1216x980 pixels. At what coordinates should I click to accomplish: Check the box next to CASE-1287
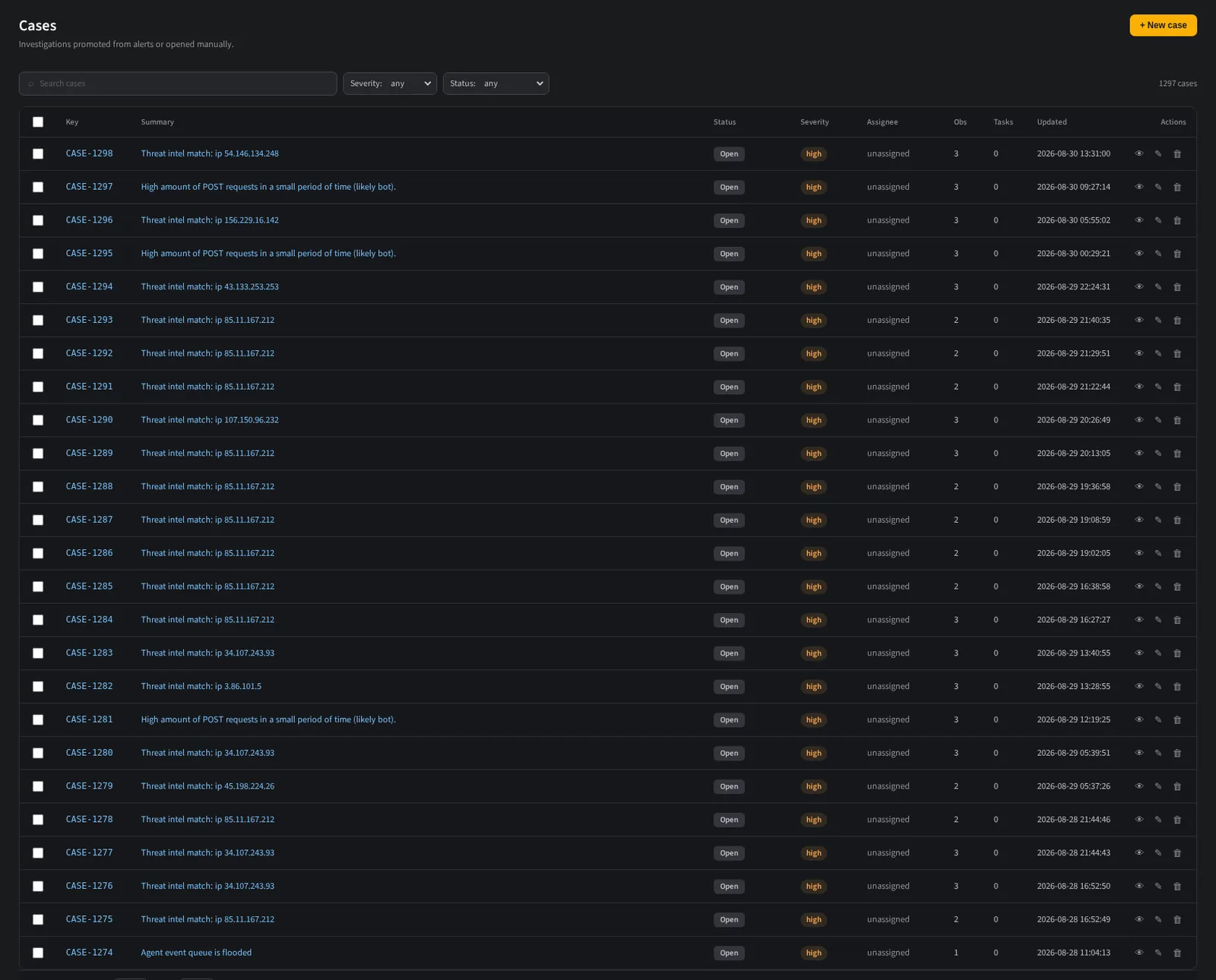coord(38,520)
